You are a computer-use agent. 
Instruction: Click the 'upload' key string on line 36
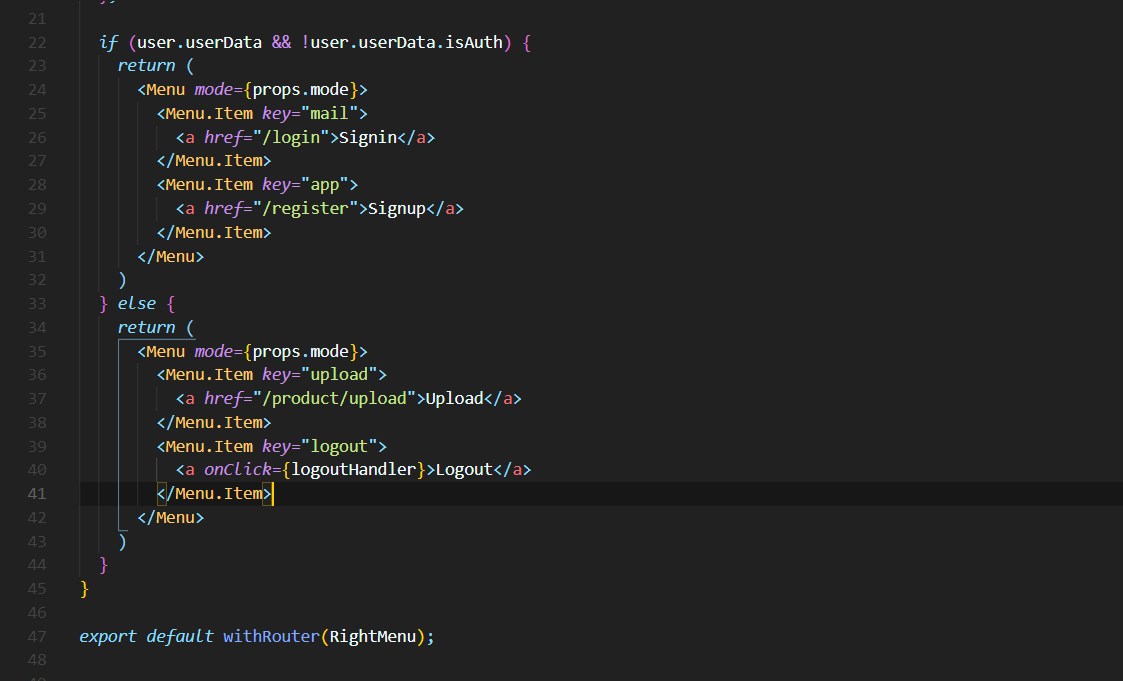click(339, 375)
